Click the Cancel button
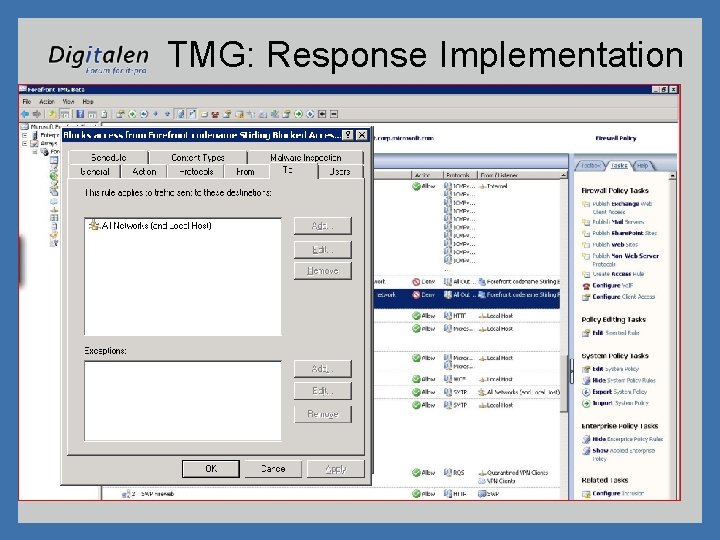This screenshot has height=540, width=720. (x=273, y=469)
